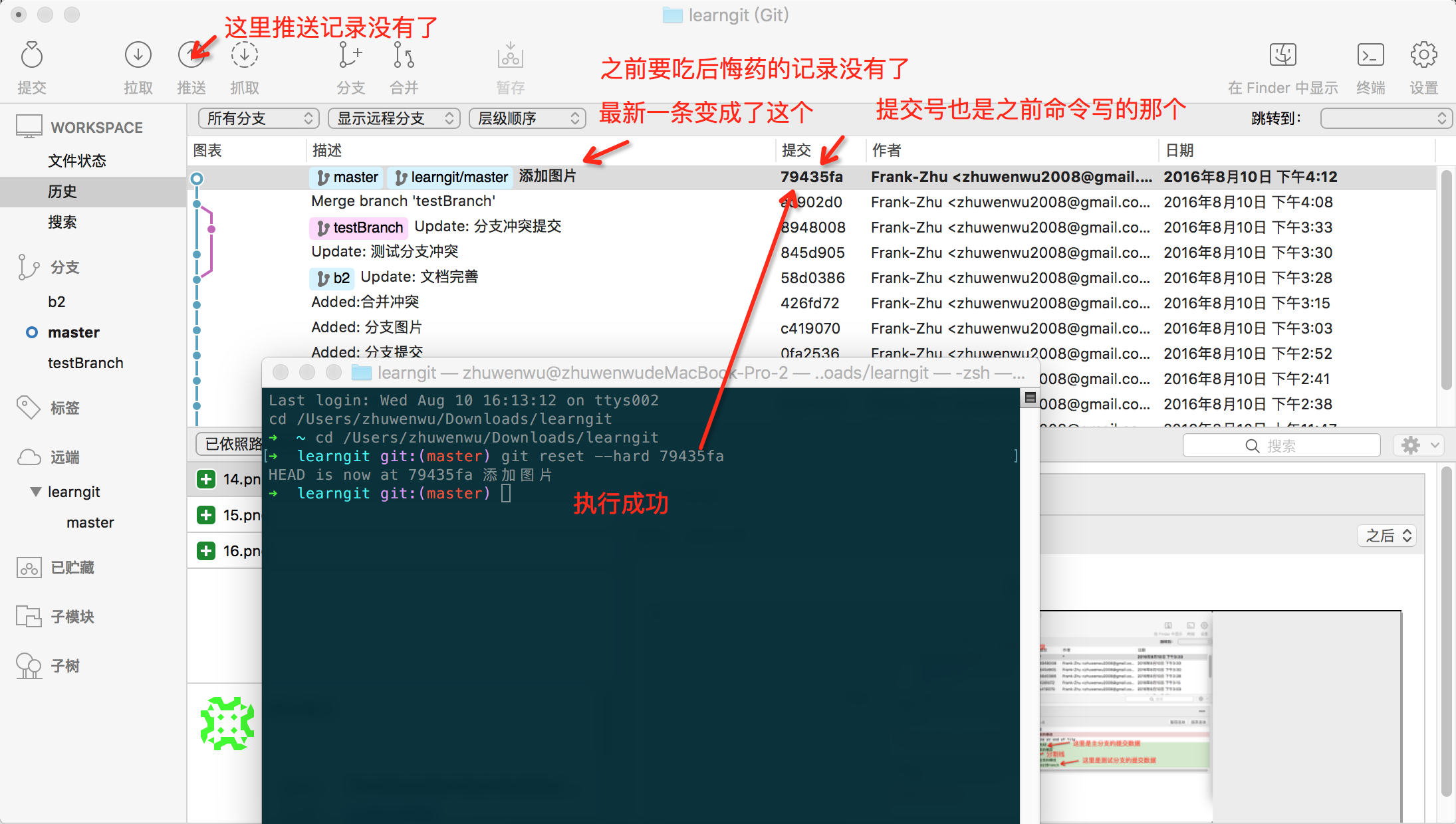Collapse the learngit remote tree node
The image size is (1456, 824).
[x=36, y=492]
